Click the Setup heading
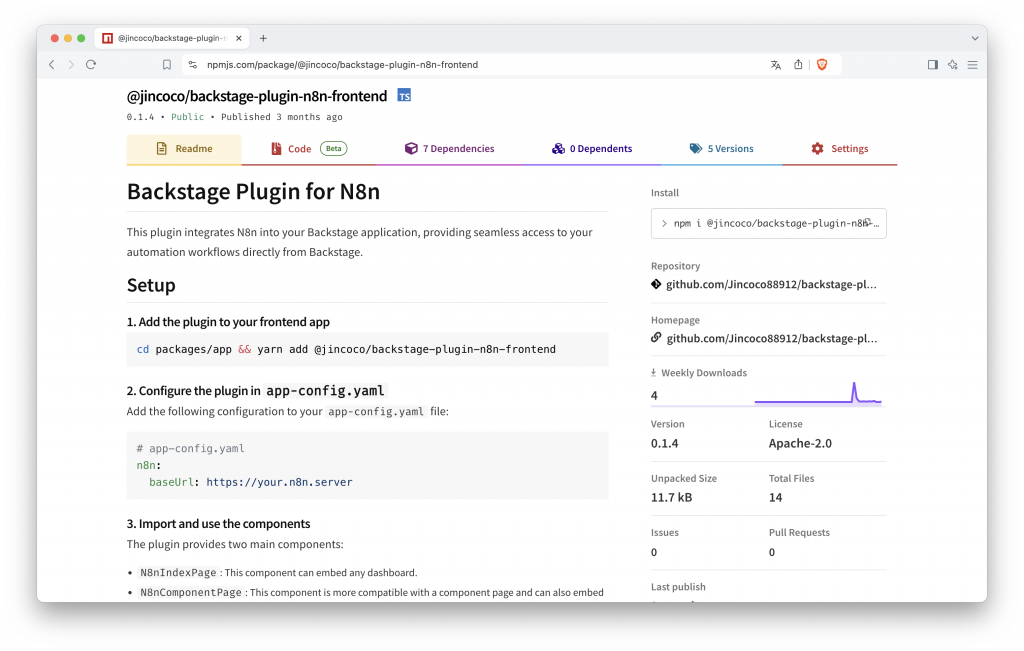 [x=151, y=285]
